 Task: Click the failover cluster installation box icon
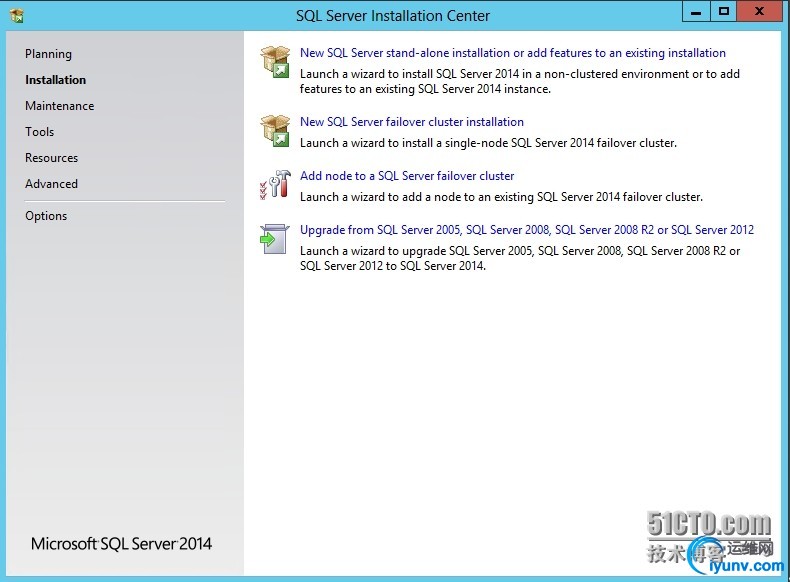click(275, 131)
